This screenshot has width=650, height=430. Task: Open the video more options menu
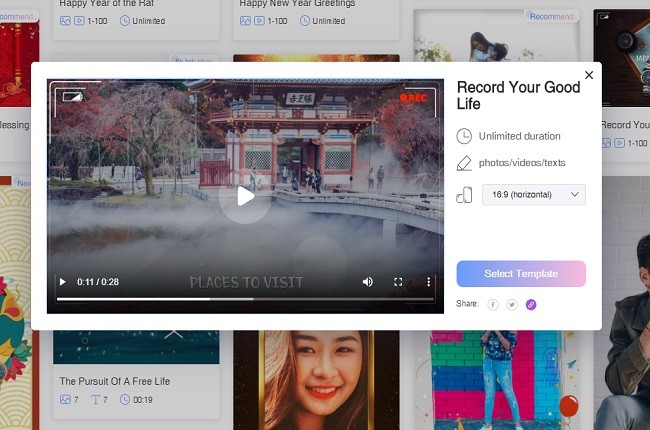[429, 282]
